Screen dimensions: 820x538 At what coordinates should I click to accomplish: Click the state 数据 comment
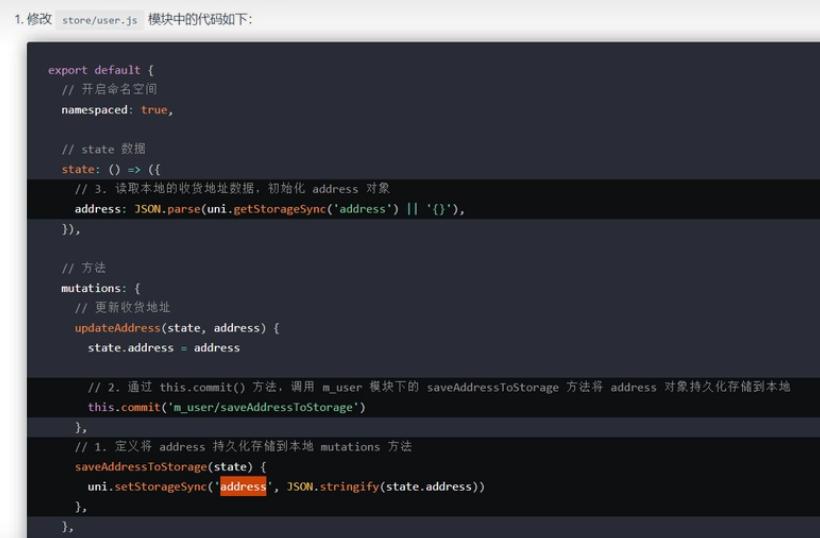pos(103,149)
